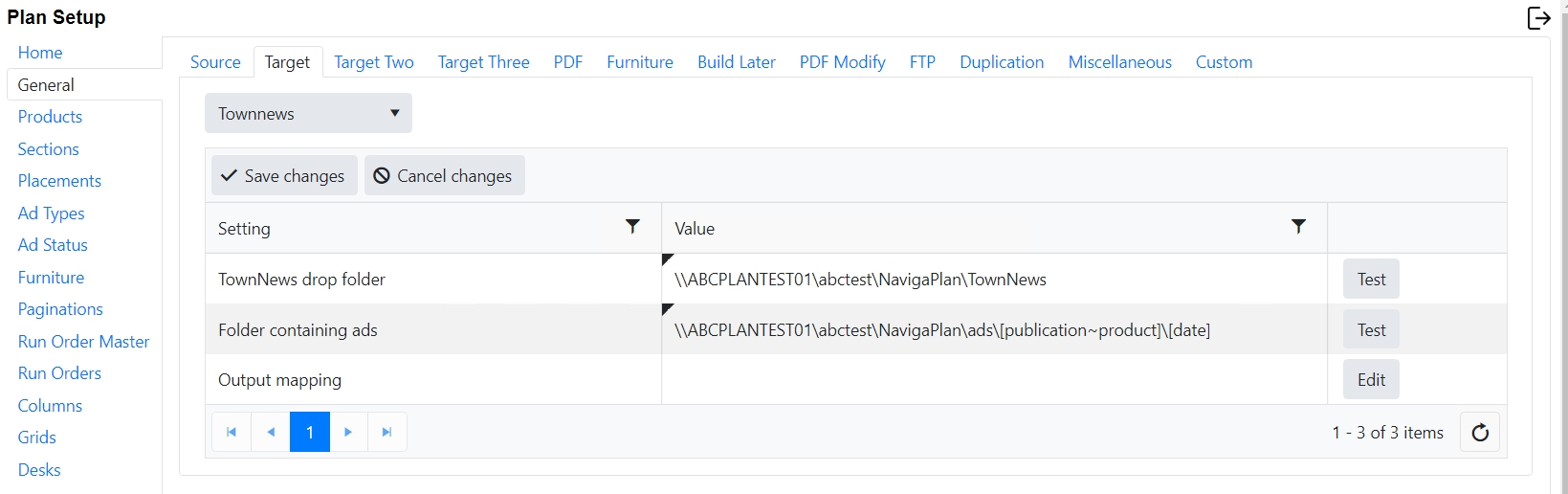Open the PDF Modify tab
This screenshot has height=494, width=1568.
842,62
